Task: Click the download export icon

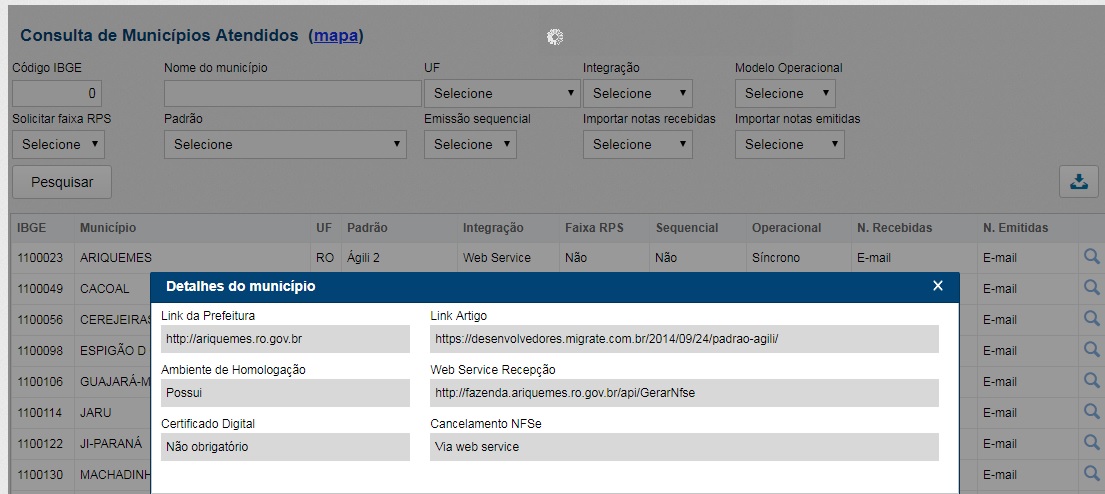Action: tap(1078, 182)
